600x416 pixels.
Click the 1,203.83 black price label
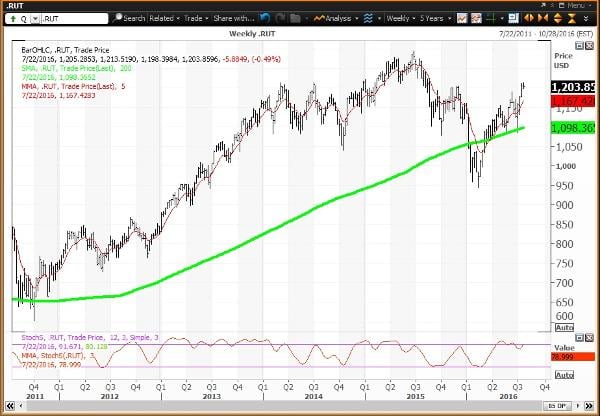573,87
